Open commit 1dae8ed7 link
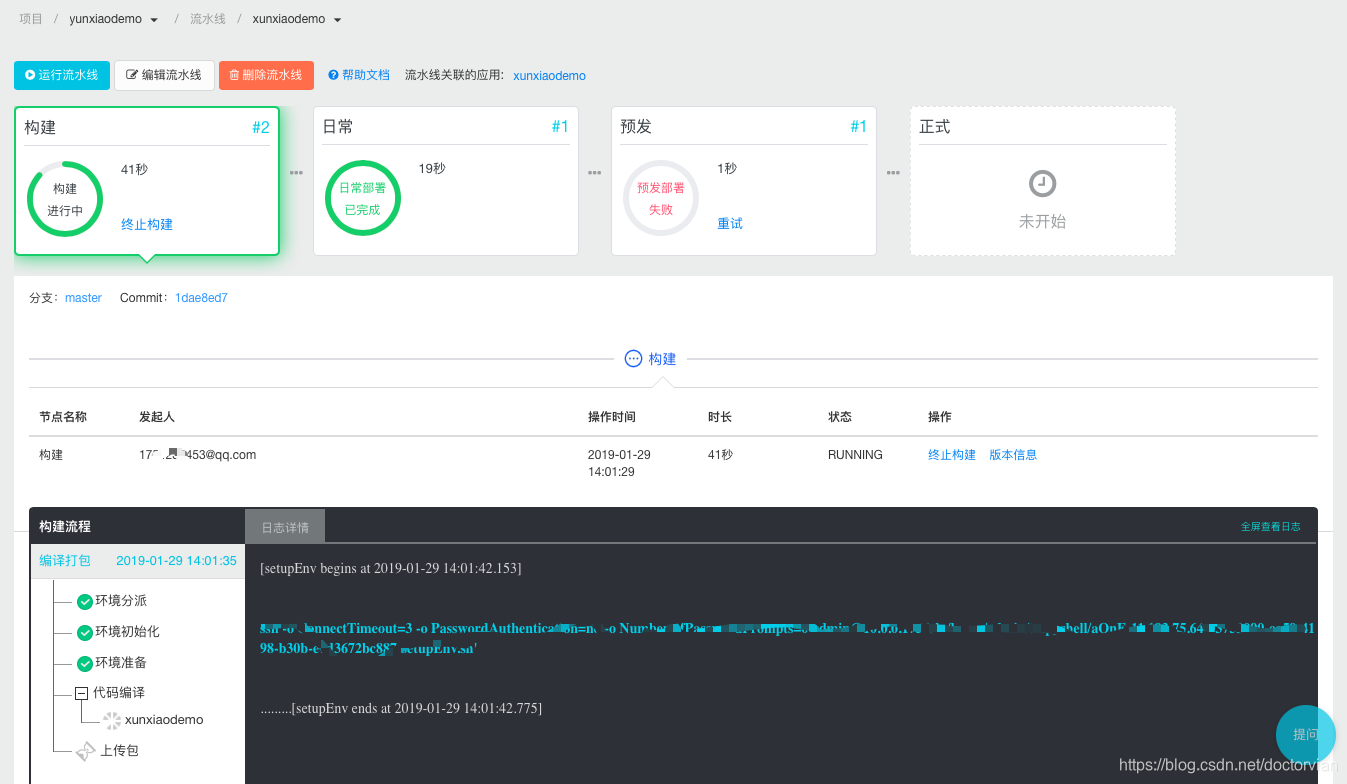The height and width of the screenshot is (784, 1347). (201, 298)
